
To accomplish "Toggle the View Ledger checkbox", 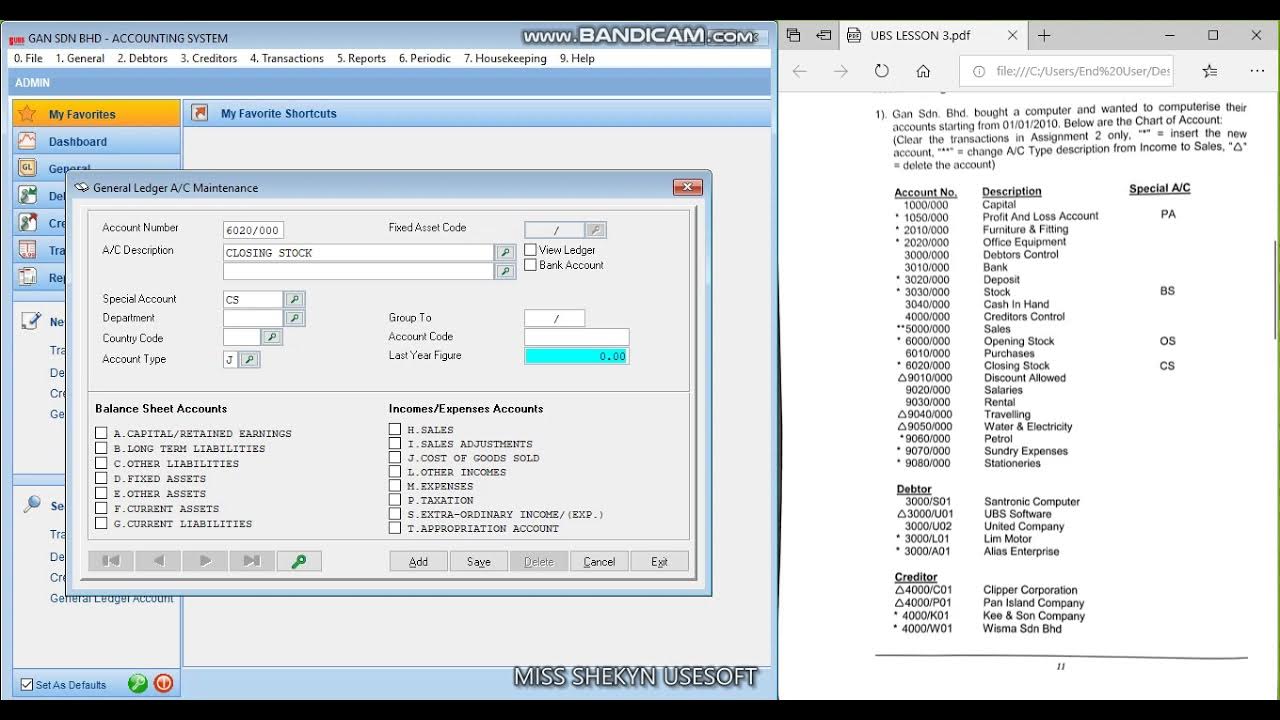I will (x=531, y=250).
